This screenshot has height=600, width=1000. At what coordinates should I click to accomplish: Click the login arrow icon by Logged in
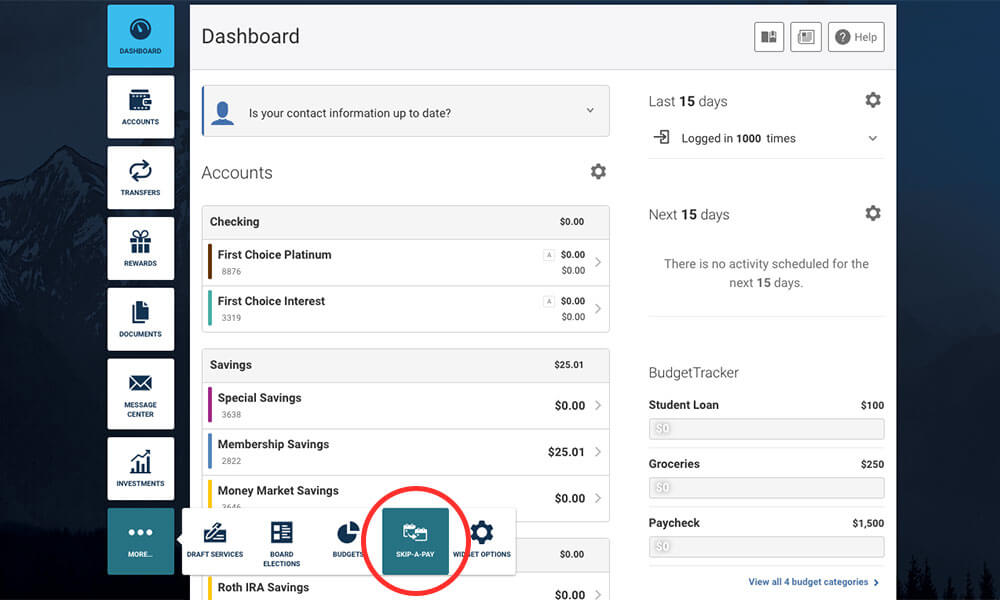coord(661,138)
